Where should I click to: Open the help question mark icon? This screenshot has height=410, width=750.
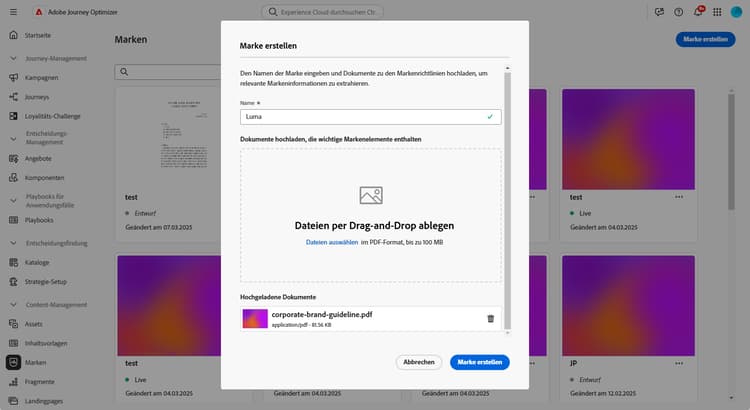(678, 12)
